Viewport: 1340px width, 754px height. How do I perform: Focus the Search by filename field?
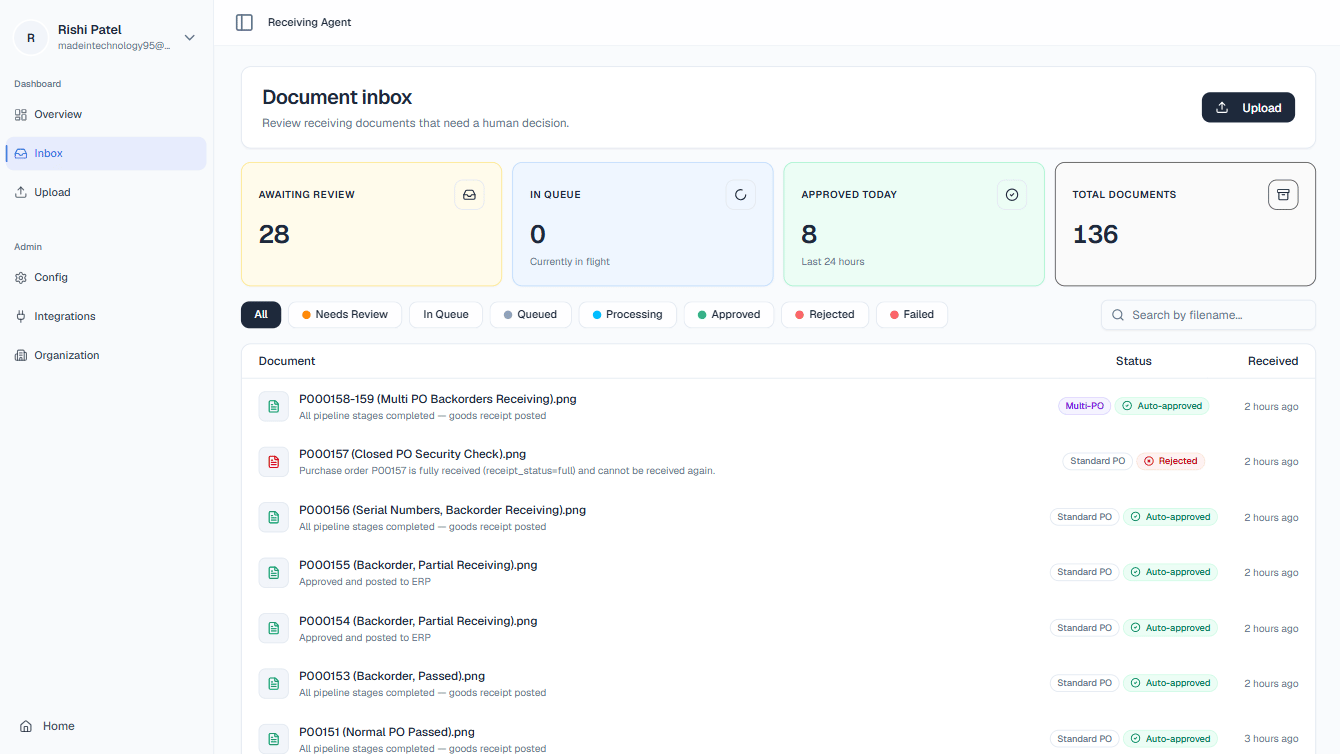coord(1208,315)
